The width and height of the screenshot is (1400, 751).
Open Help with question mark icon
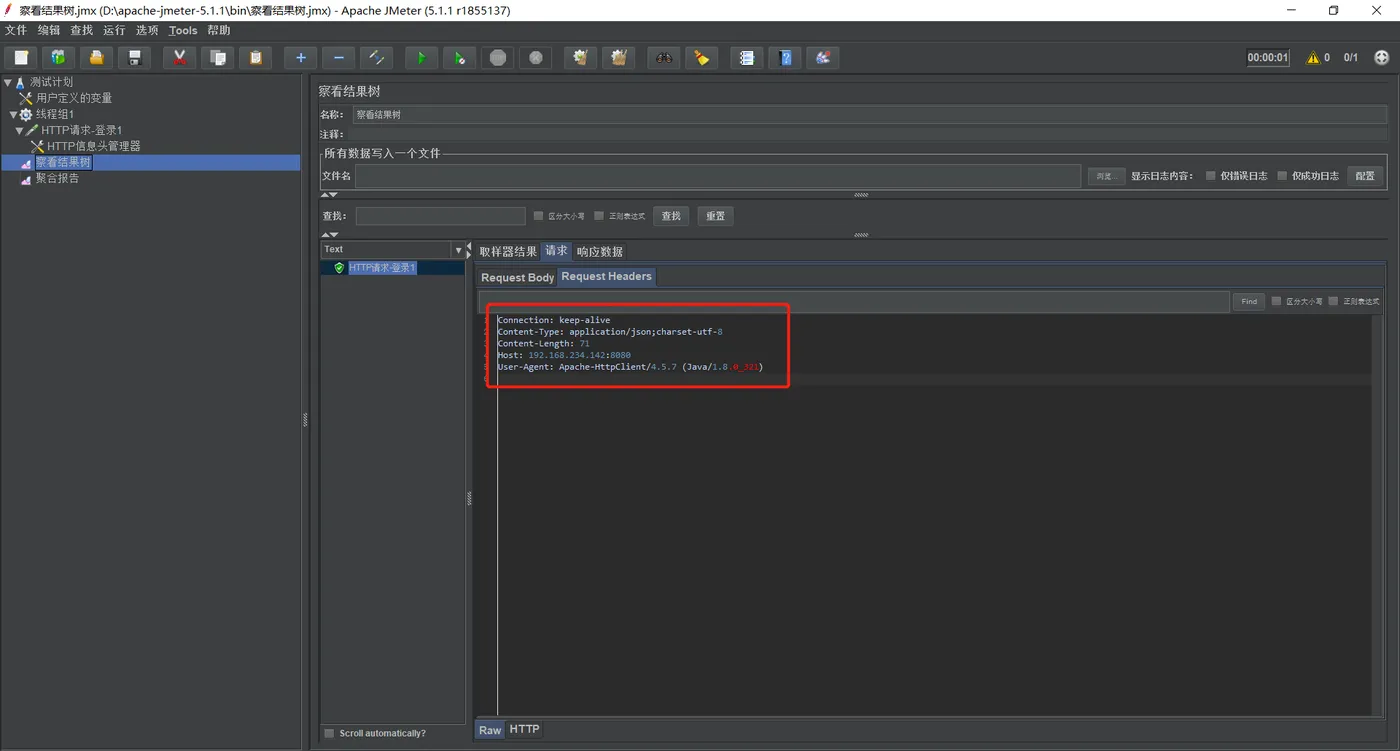point(784,58)
